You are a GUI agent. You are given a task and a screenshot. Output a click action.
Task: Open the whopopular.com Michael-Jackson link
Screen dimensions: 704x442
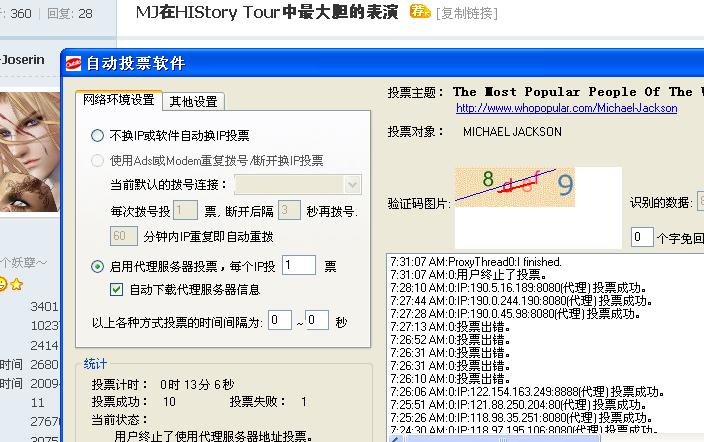point(565,107)
